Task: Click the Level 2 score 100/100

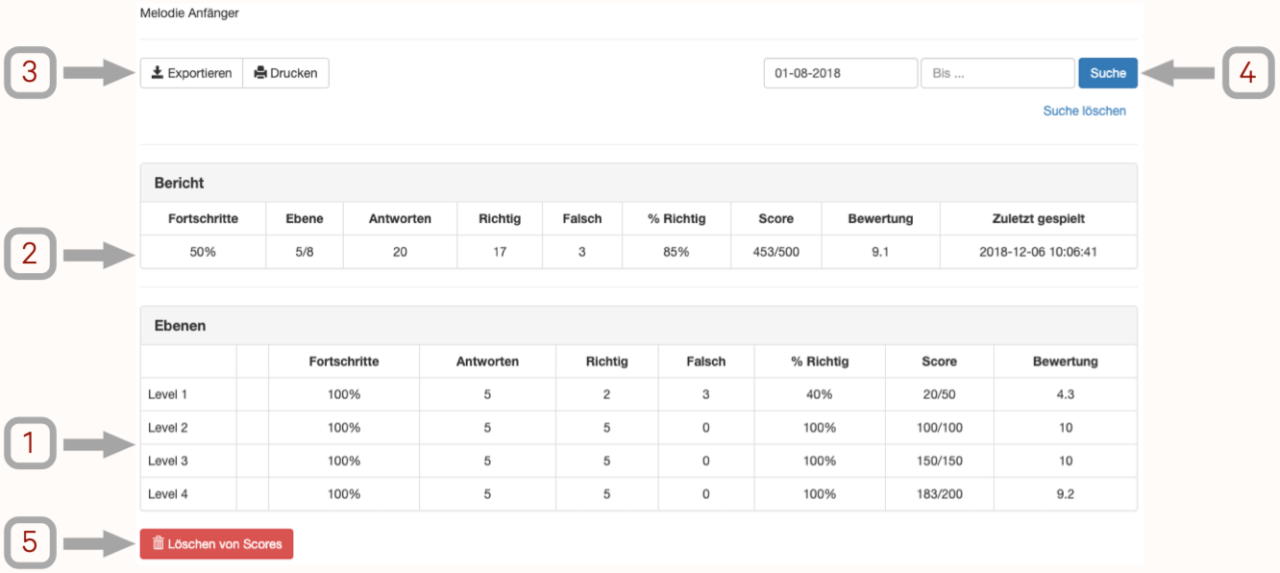Action: pos(939,428)
